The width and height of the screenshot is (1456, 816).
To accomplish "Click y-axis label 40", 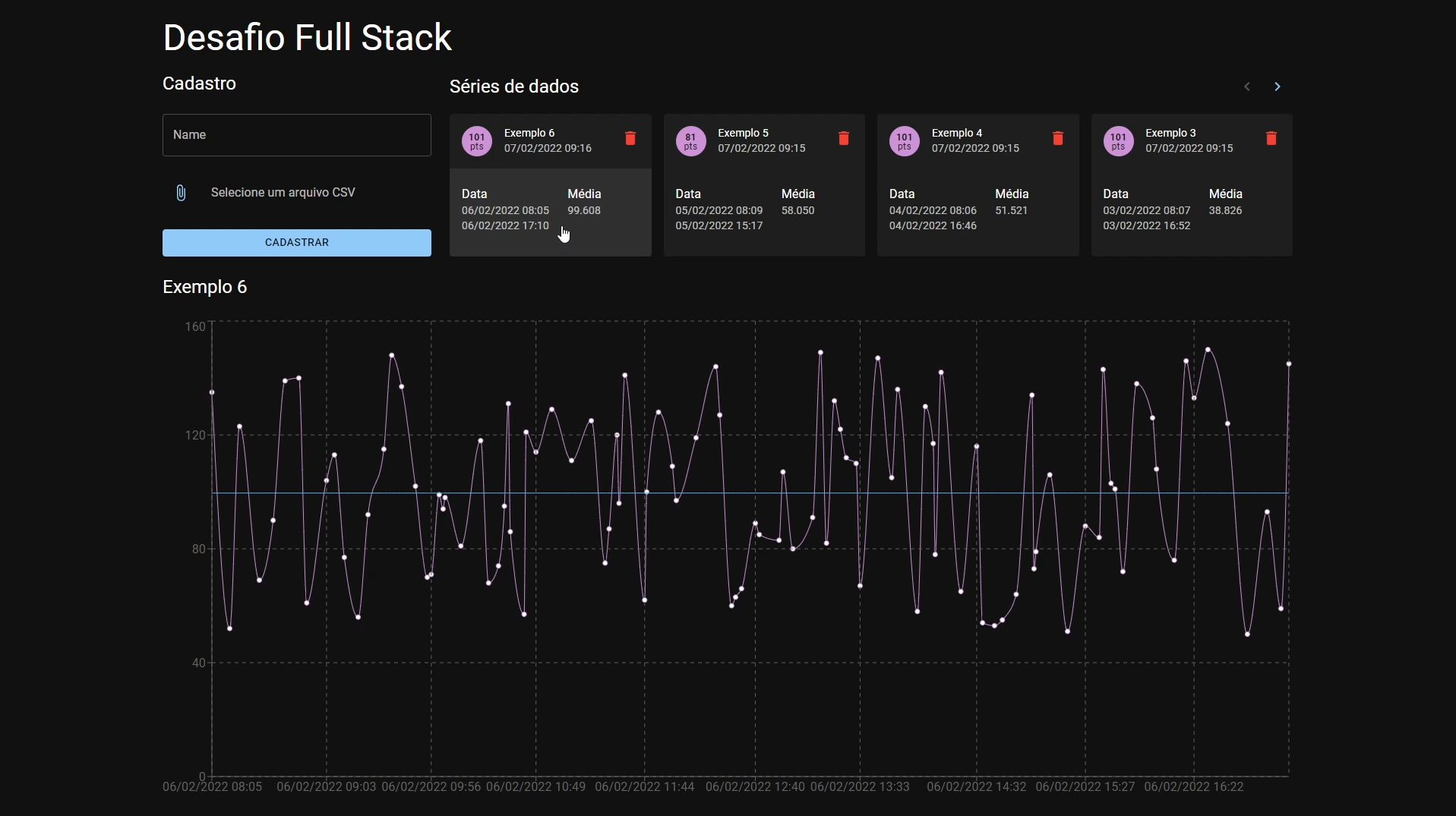I will pyautogui.click(x=198, y=663).
